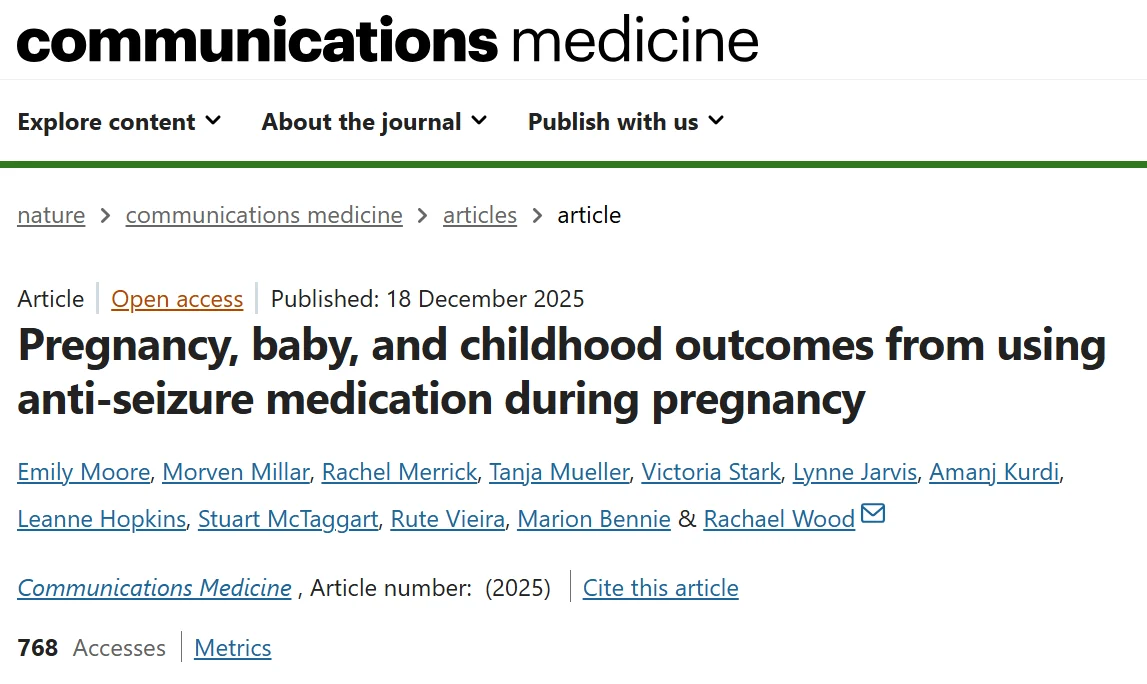Select author Morven Millar
Image resolution: width=1147 pixels, height=684 pixels.
235,472
